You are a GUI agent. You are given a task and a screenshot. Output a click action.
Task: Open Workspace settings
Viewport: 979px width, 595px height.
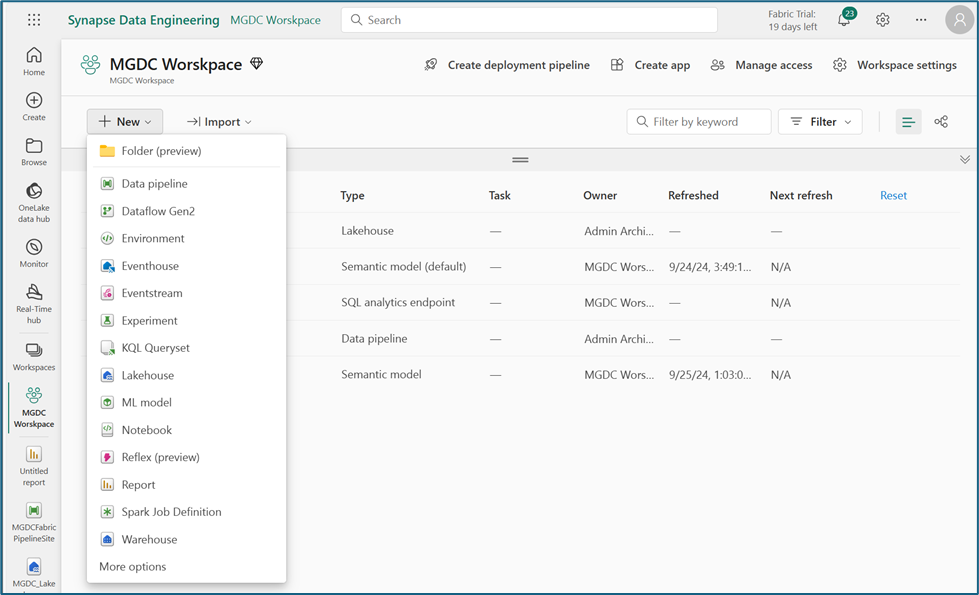[x=895, y=65]
